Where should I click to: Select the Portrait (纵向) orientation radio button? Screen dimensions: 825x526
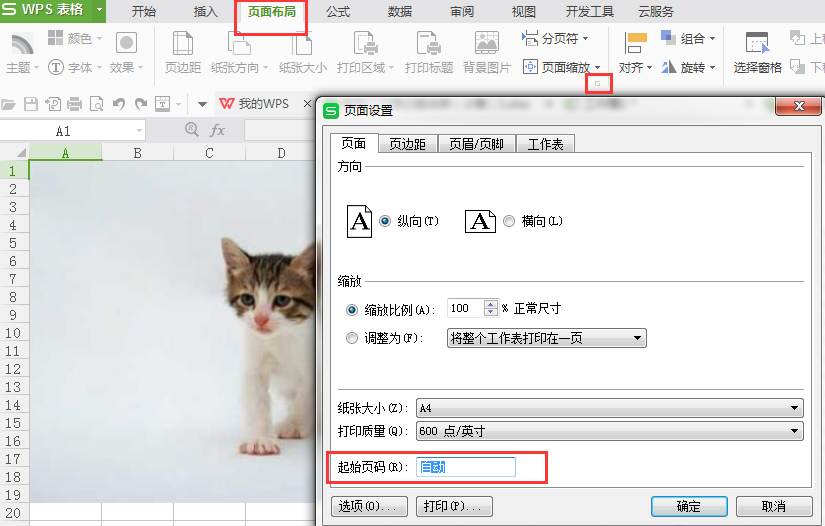385,221
